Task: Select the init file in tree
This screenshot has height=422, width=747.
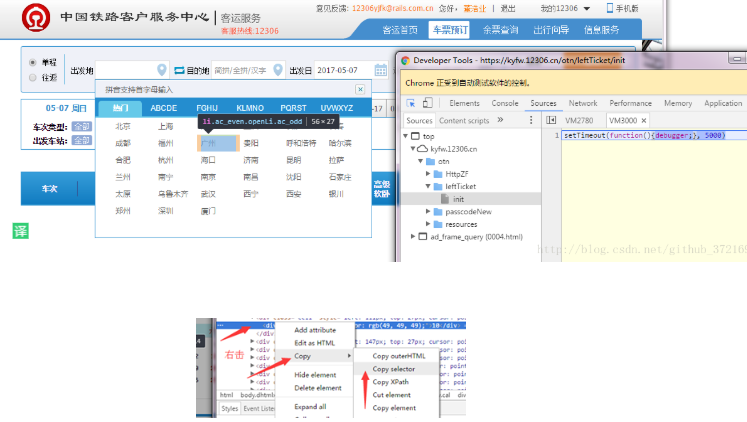Action: tap(458, 199)
